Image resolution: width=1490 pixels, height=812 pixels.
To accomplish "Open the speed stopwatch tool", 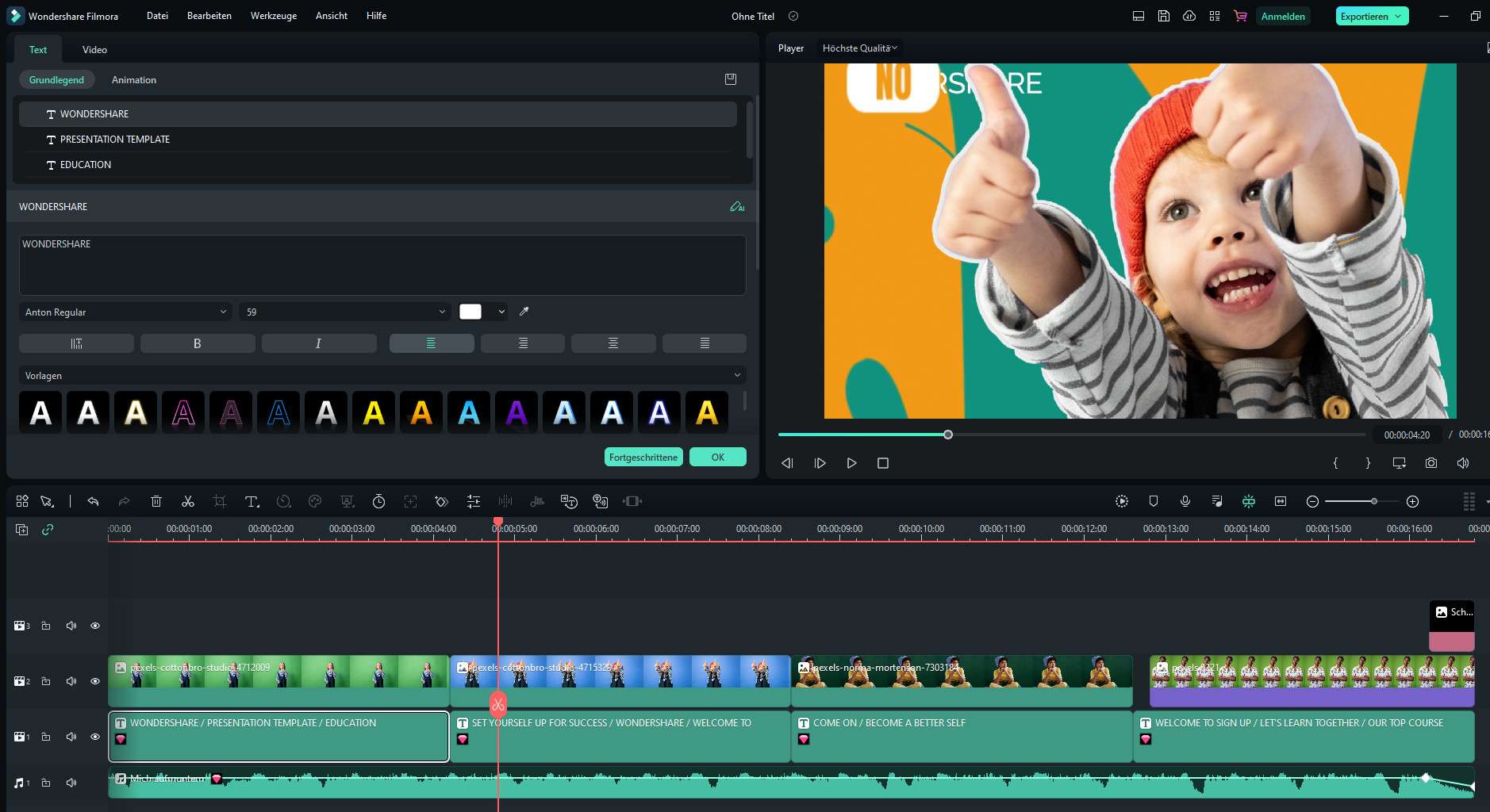I will click(378, 501).
